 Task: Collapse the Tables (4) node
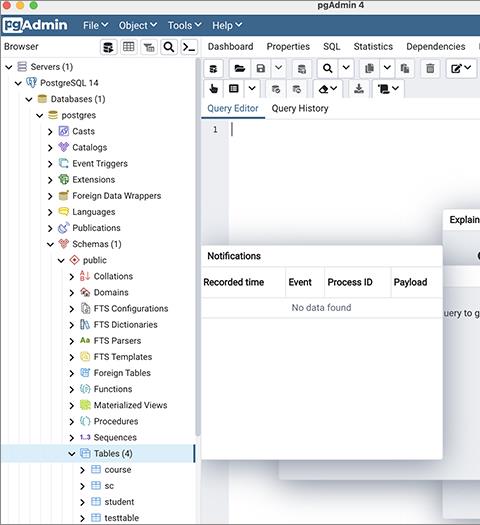tap(72, 454)
